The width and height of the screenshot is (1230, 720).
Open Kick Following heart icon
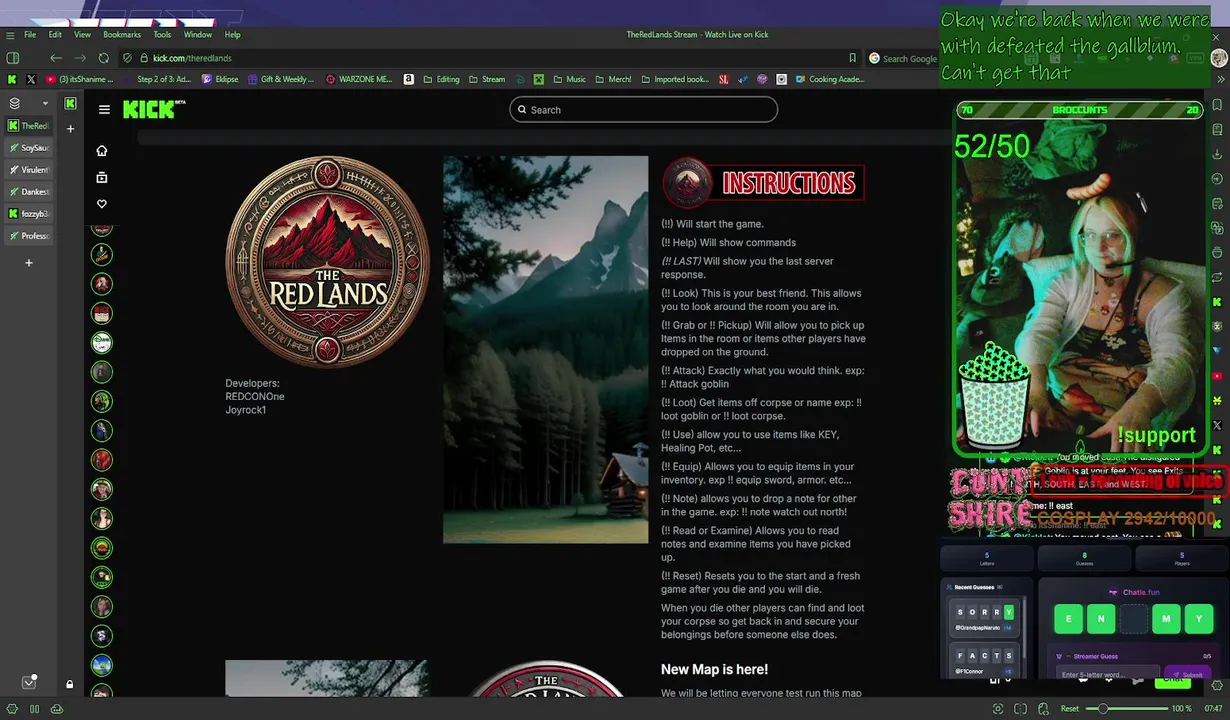click(x=101, y=204)
